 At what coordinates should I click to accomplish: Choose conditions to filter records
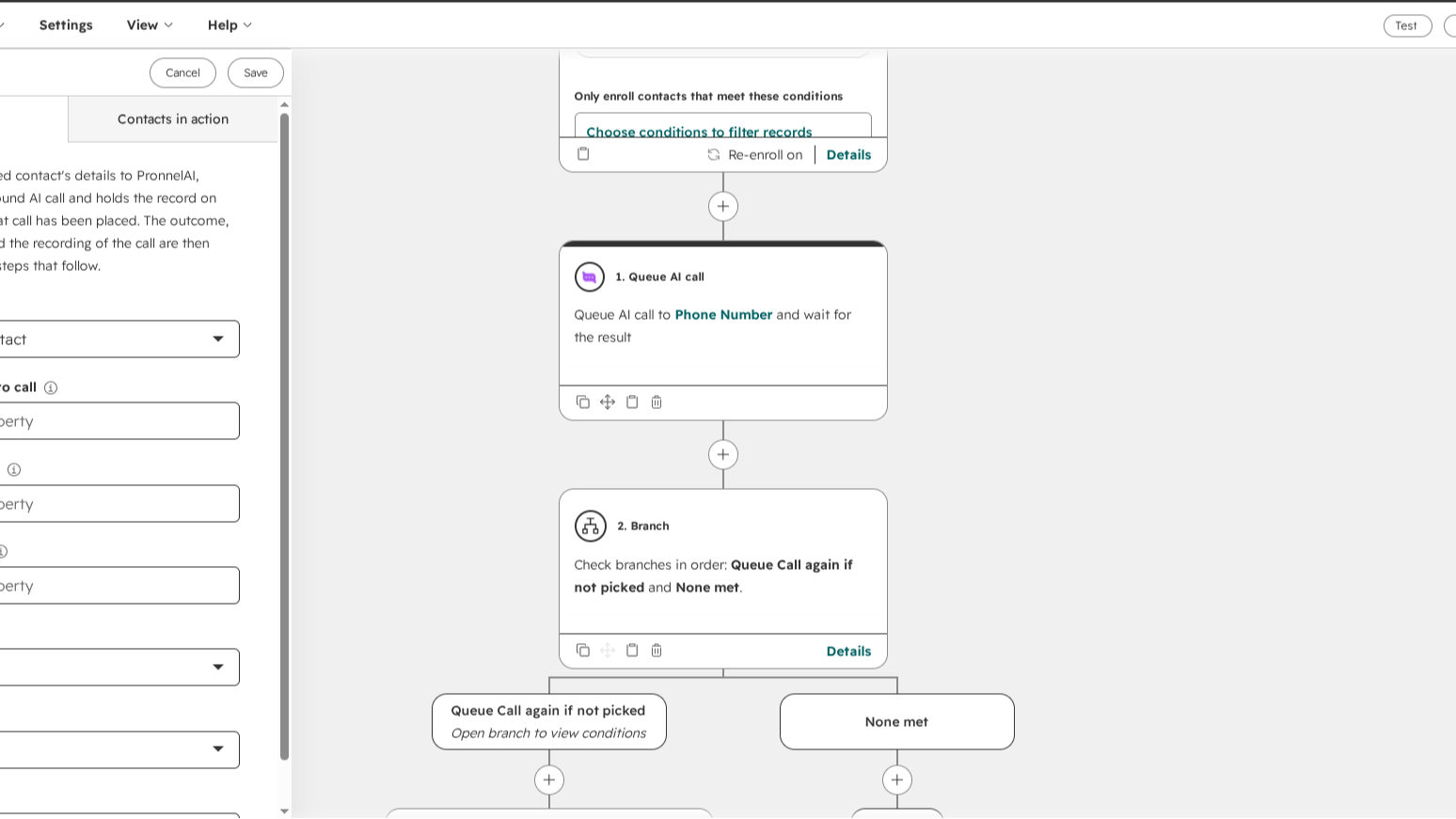click(x=699, y=132)
